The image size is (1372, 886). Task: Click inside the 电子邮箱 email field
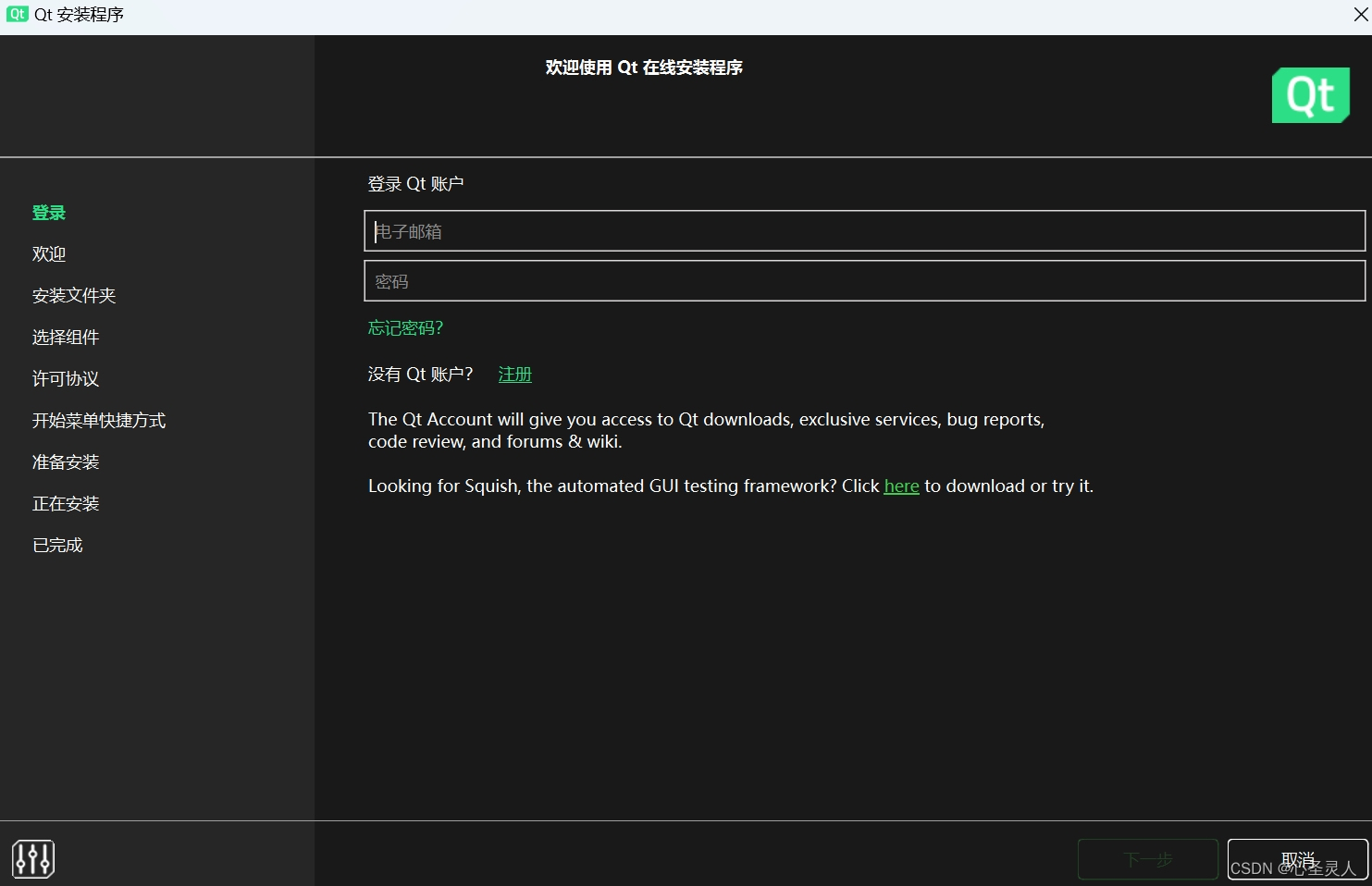[x=865, y=230]
